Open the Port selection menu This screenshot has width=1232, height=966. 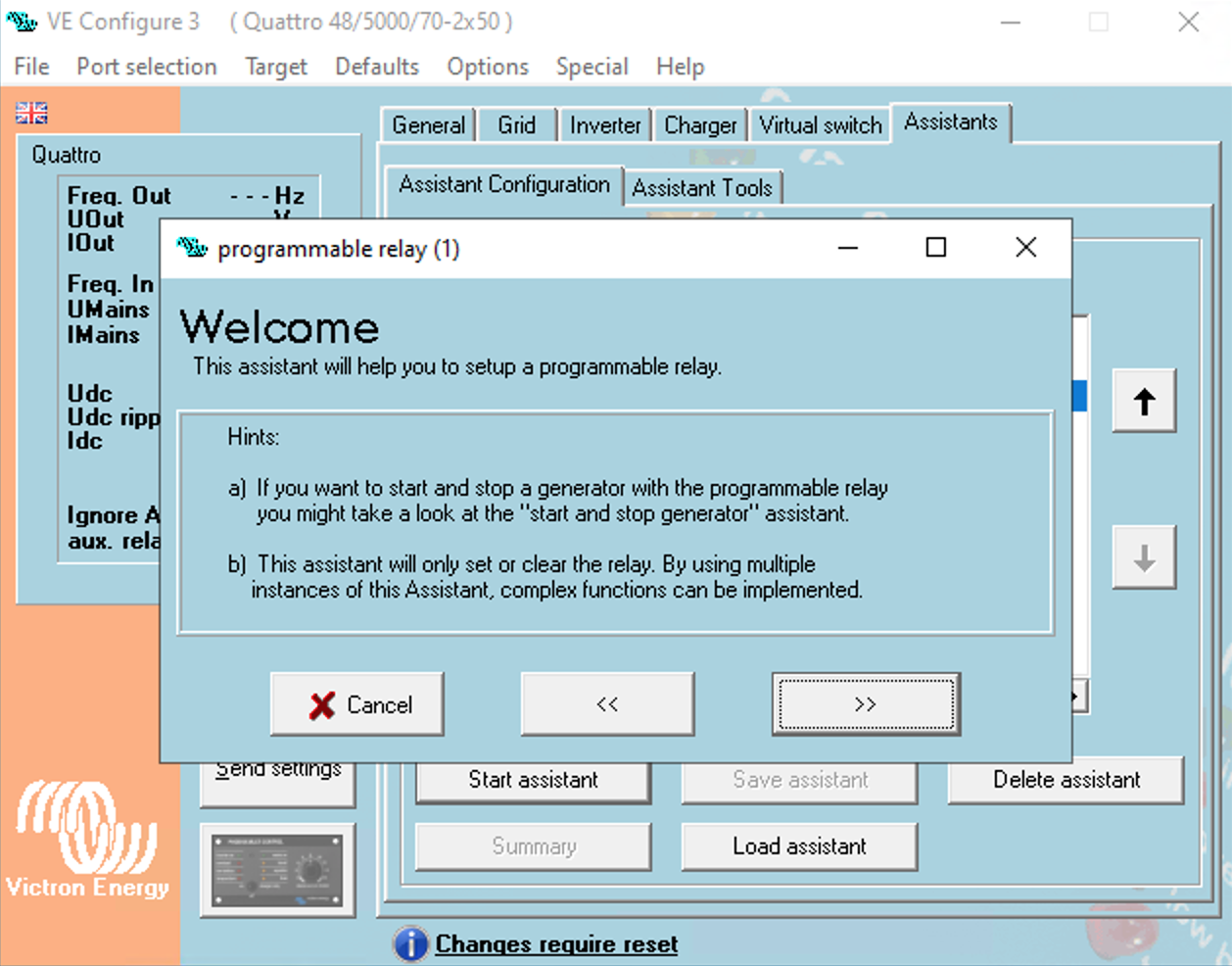(147, 67)
